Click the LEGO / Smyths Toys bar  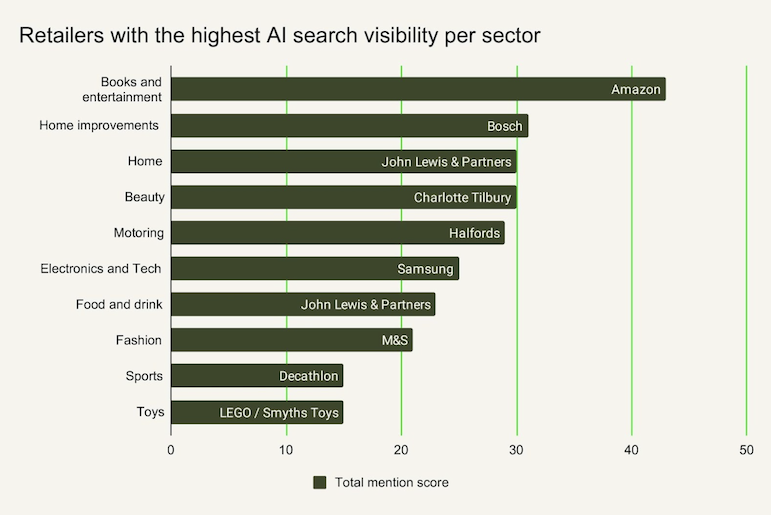tap(256, 412)
